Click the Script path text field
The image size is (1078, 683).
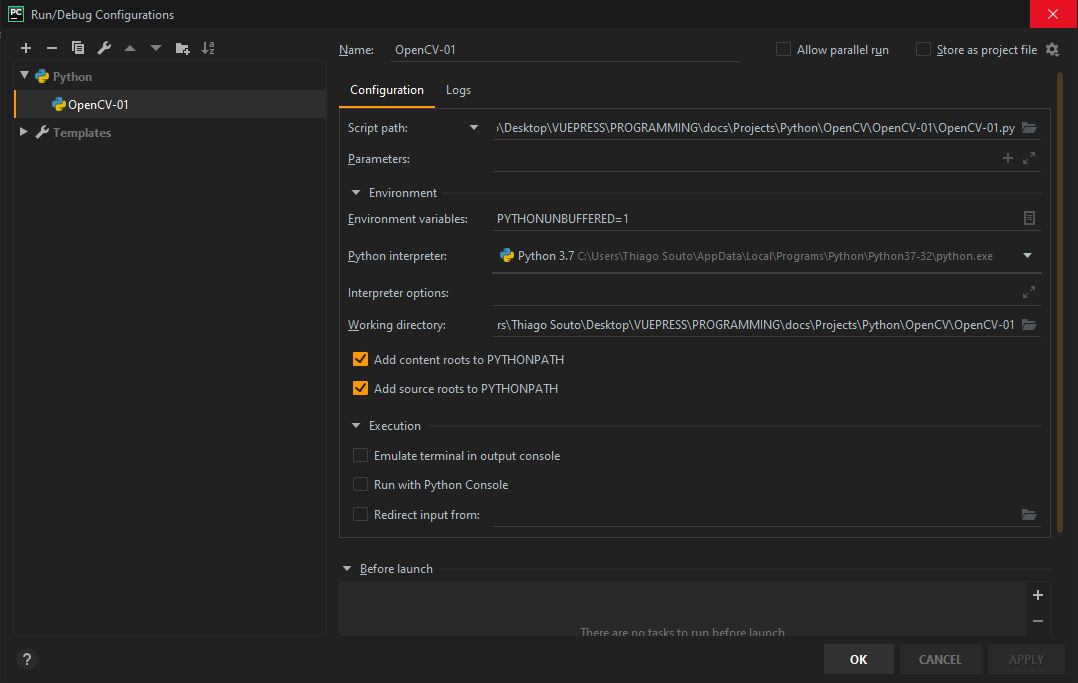(756, 128)
